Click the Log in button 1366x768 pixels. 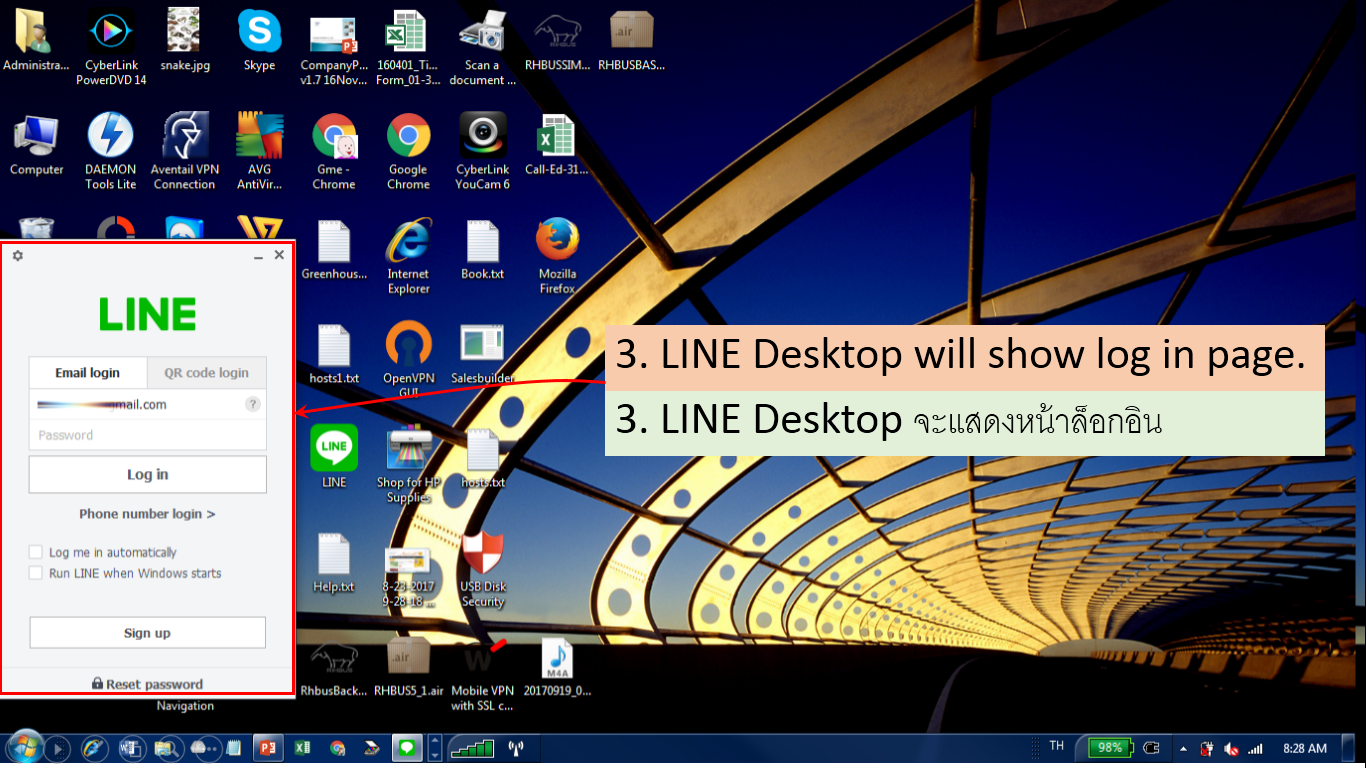pos(147,474)
